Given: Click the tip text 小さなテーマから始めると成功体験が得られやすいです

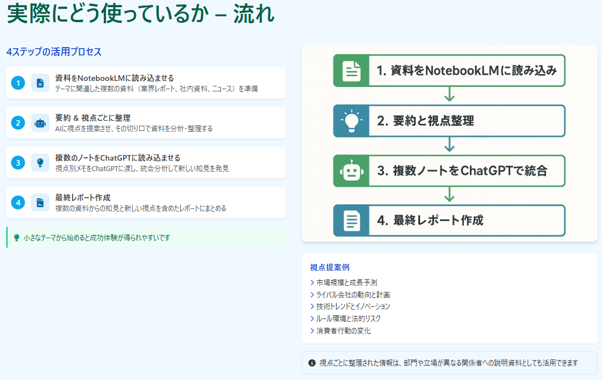Looking at the screenshot, I should point(97,238).
